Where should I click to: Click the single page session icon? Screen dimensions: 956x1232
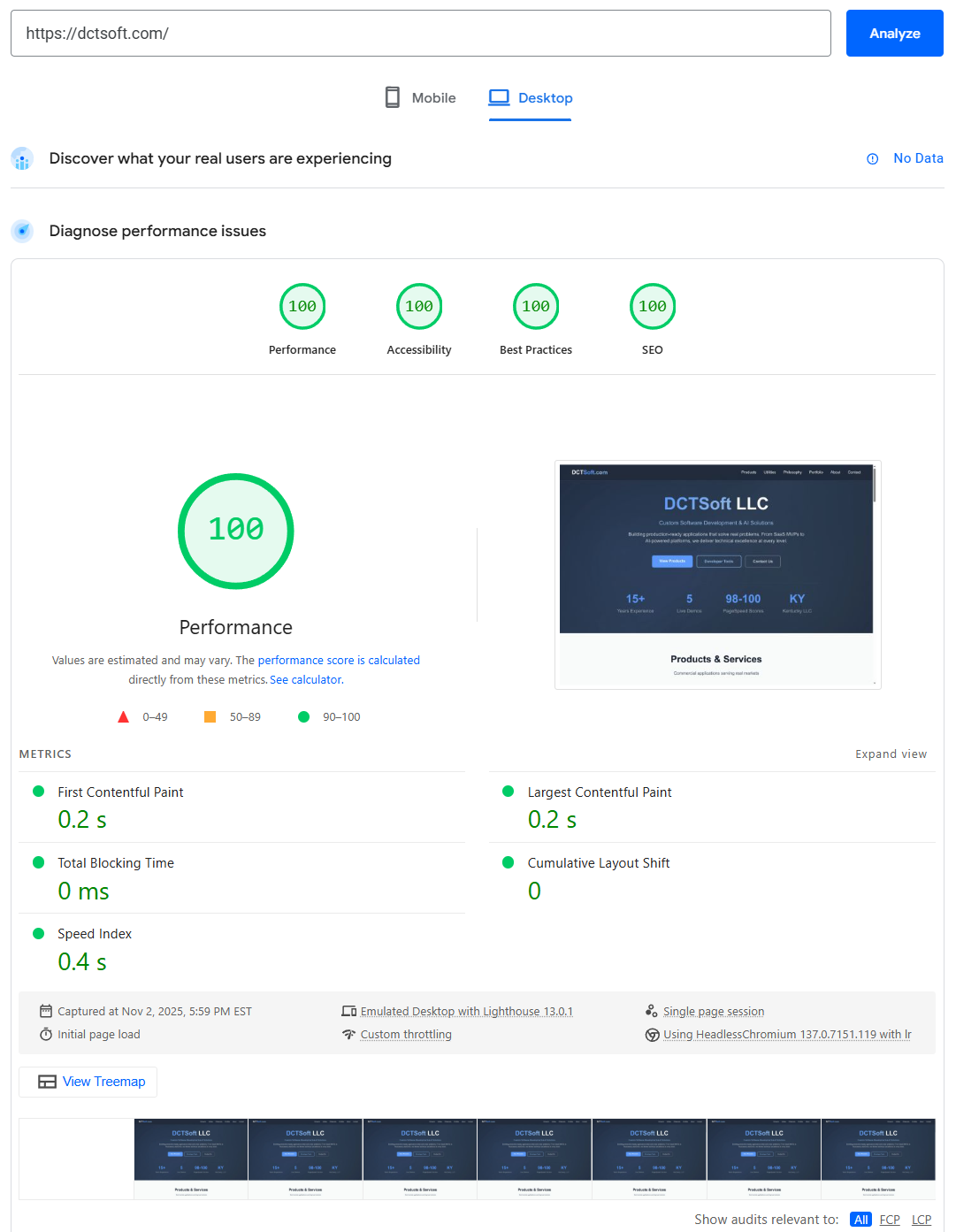651,1010
